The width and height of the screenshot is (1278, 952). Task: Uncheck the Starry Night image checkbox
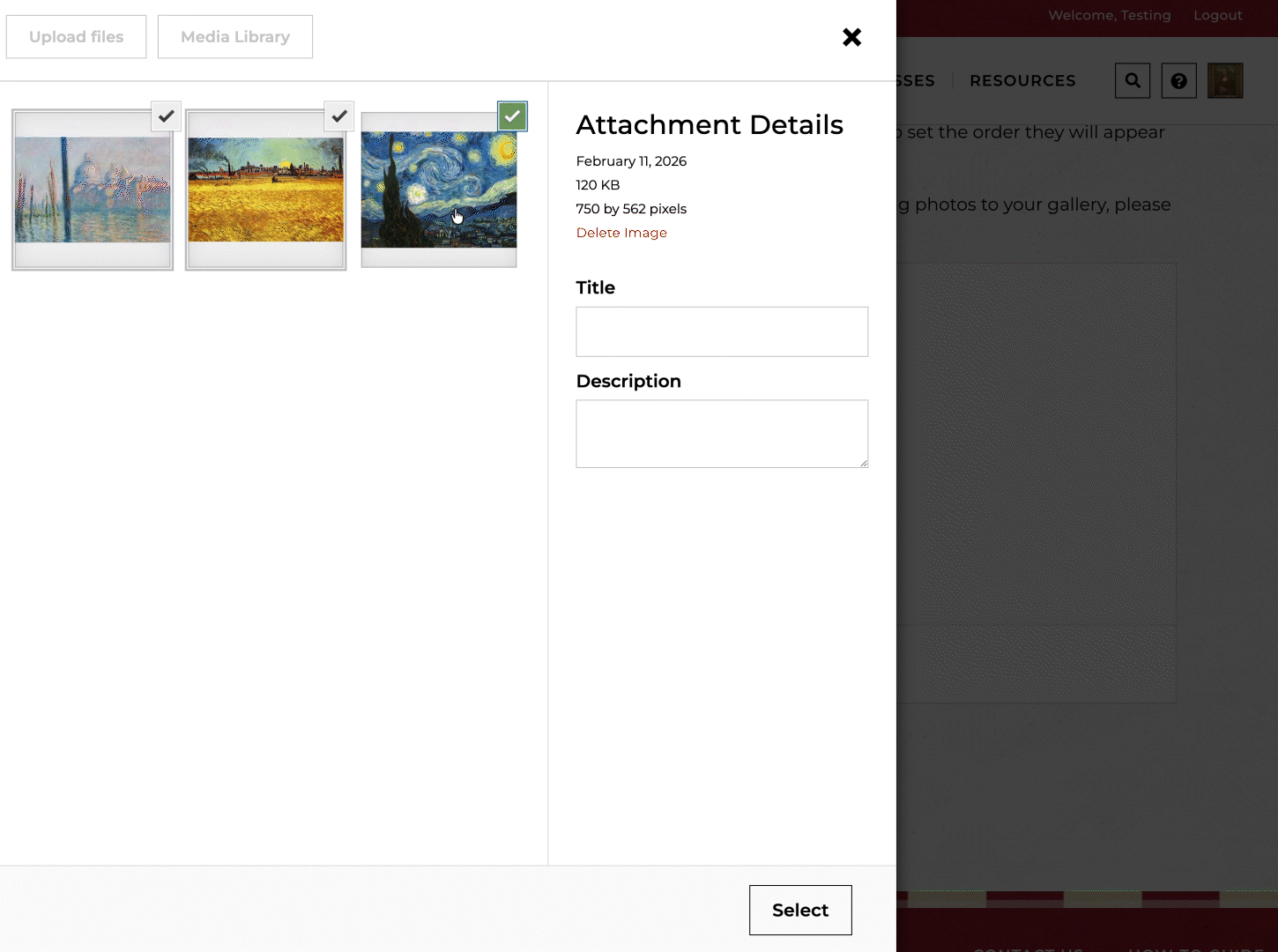tap(512, 116)
